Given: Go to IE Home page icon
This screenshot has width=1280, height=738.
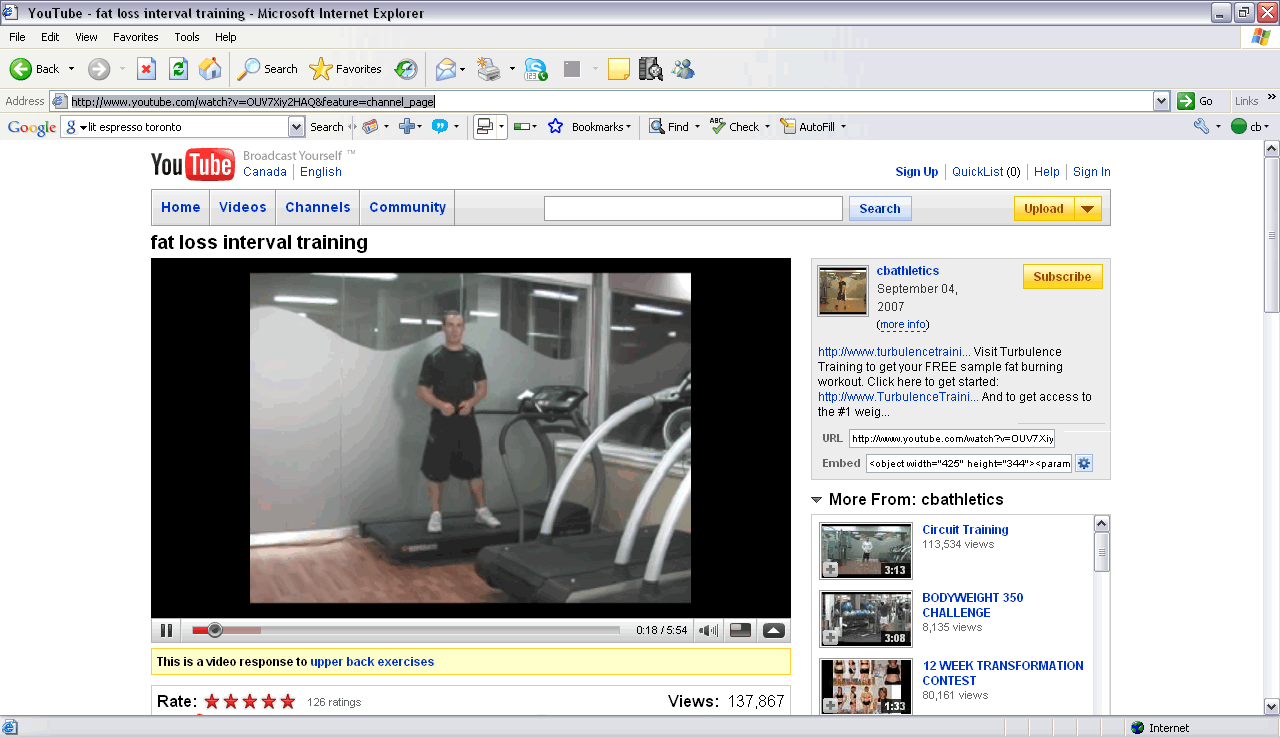Looking at the screenshot, I should pos(210,69).
